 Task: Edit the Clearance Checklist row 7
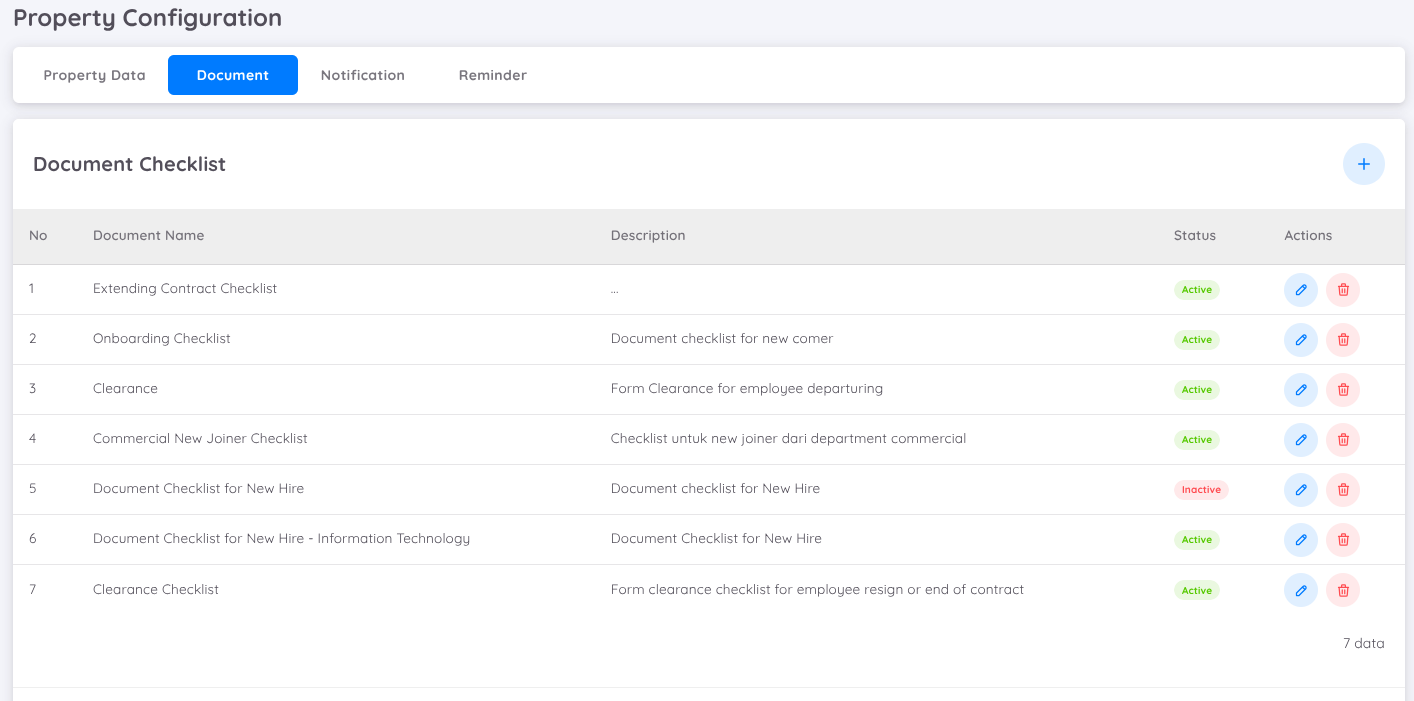tap(1300, 590)
